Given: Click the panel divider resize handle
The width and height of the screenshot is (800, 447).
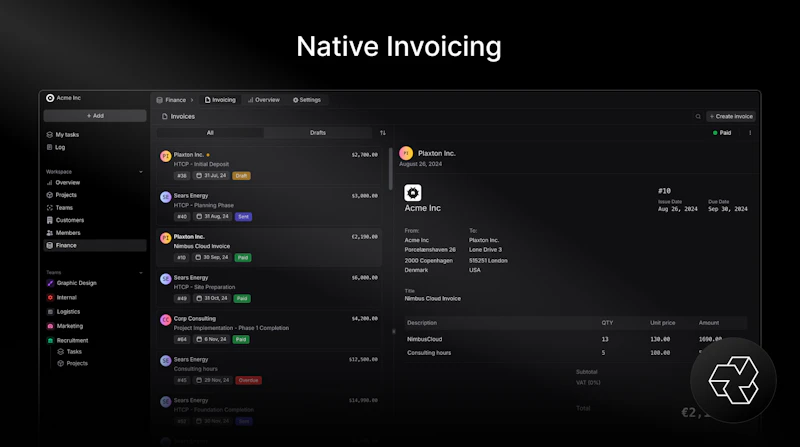Looking at the screenshot, I should (x=393, y=332).
